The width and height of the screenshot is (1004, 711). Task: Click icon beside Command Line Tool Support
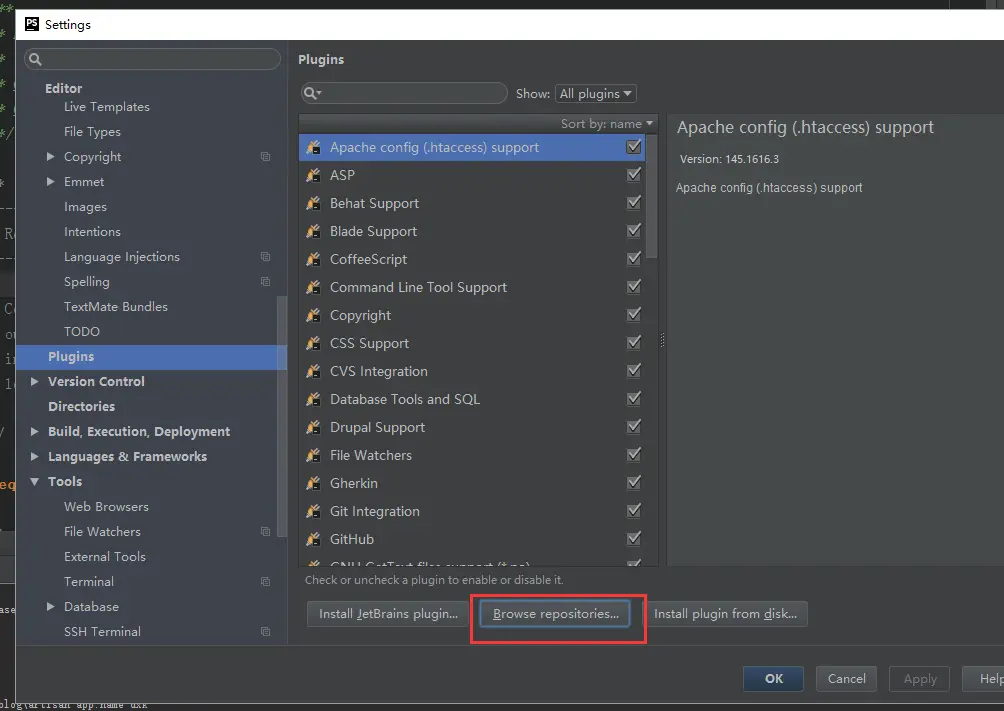click(313, 287)
